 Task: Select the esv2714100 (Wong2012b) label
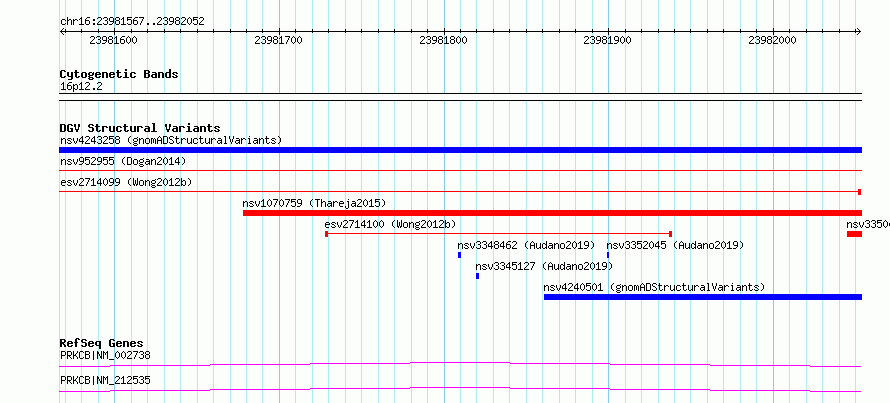pyautogui.click(x=391, y=224)
